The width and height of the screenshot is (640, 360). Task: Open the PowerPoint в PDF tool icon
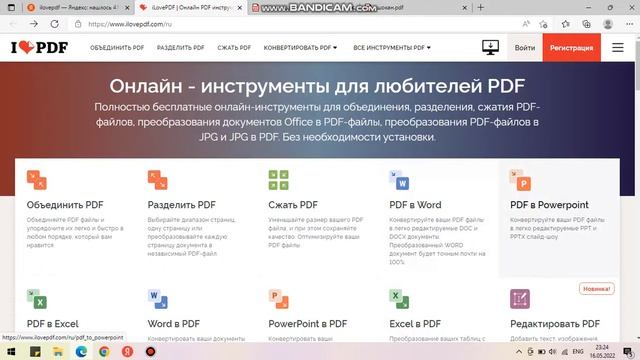tap(278, 299)
